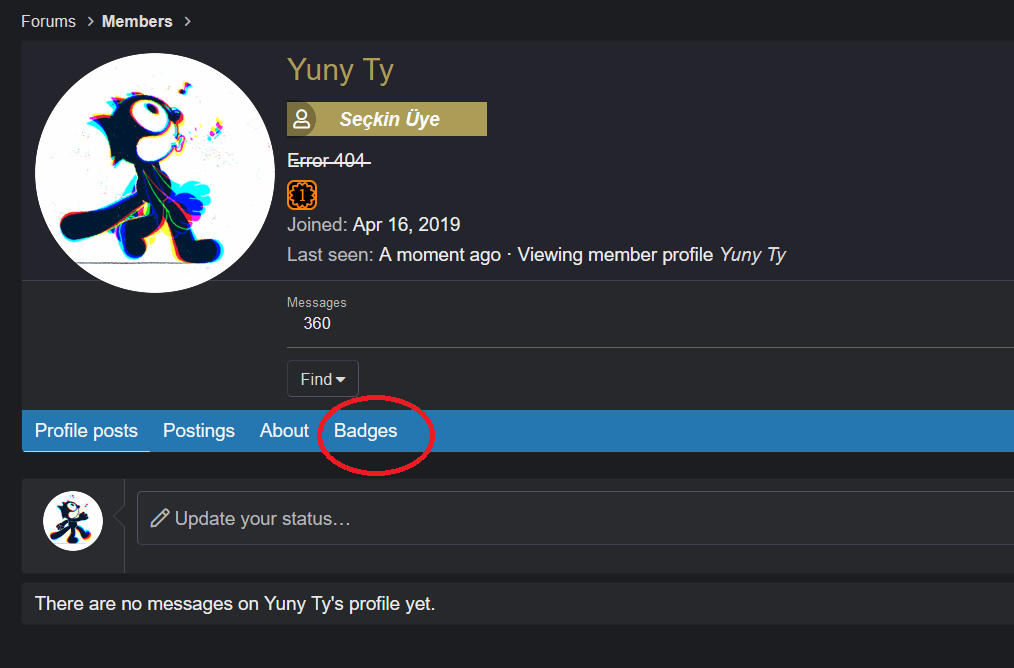Click the Yuny Ty username heading
Screen dimensions: 1014x668
pos(340,69)
